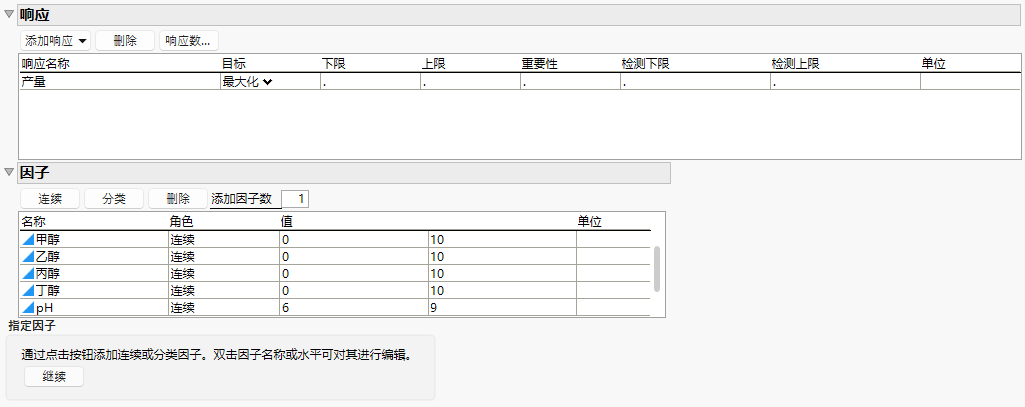Click the blue triangle icon beside 丙醇

click(28, 273)
